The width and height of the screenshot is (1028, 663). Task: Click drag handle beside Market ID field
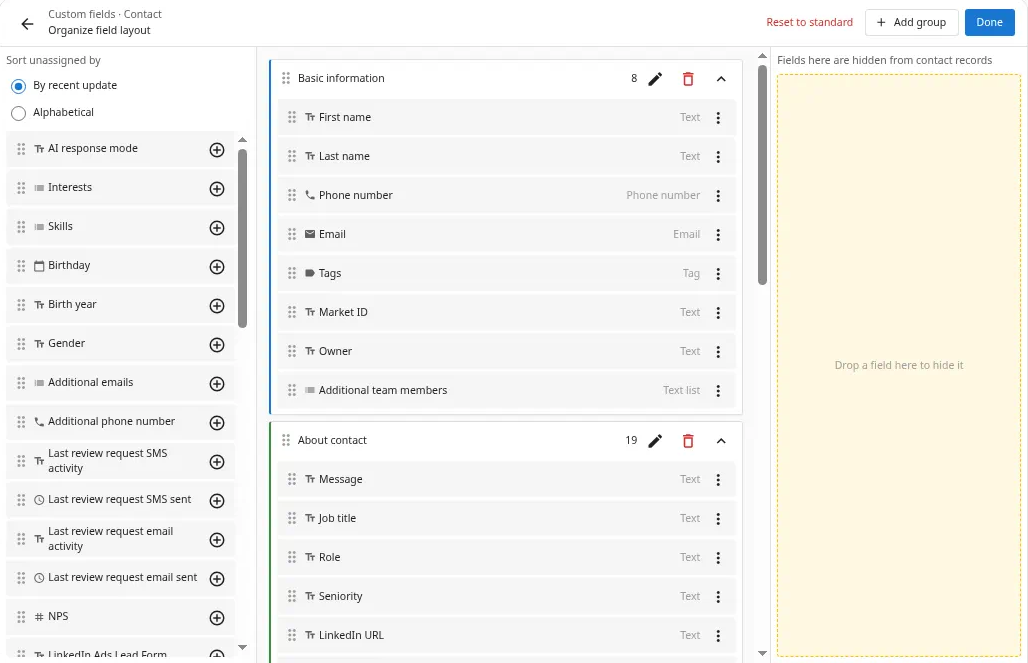292,313
